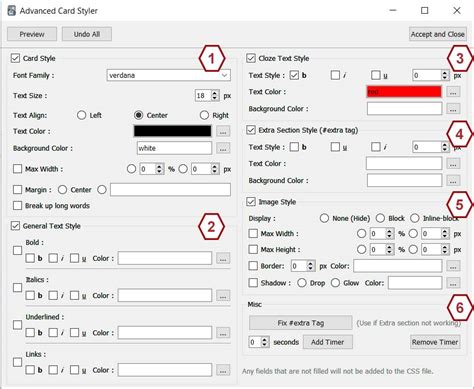The height and width of the screenshot is (389, 474).
Task: Select Margin Center radio option
Action: 62,190
